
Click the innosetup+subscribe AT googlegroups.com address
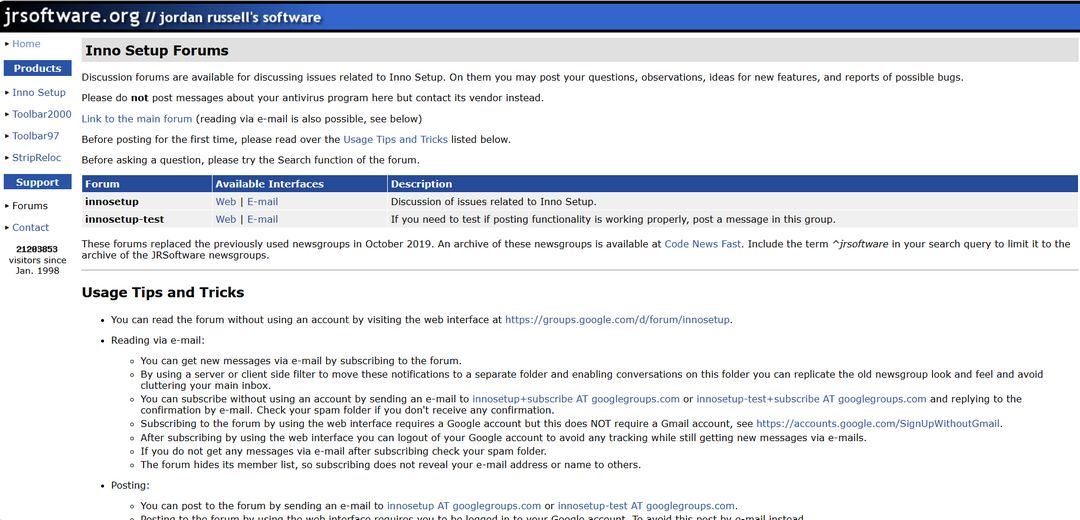point(576,399)
